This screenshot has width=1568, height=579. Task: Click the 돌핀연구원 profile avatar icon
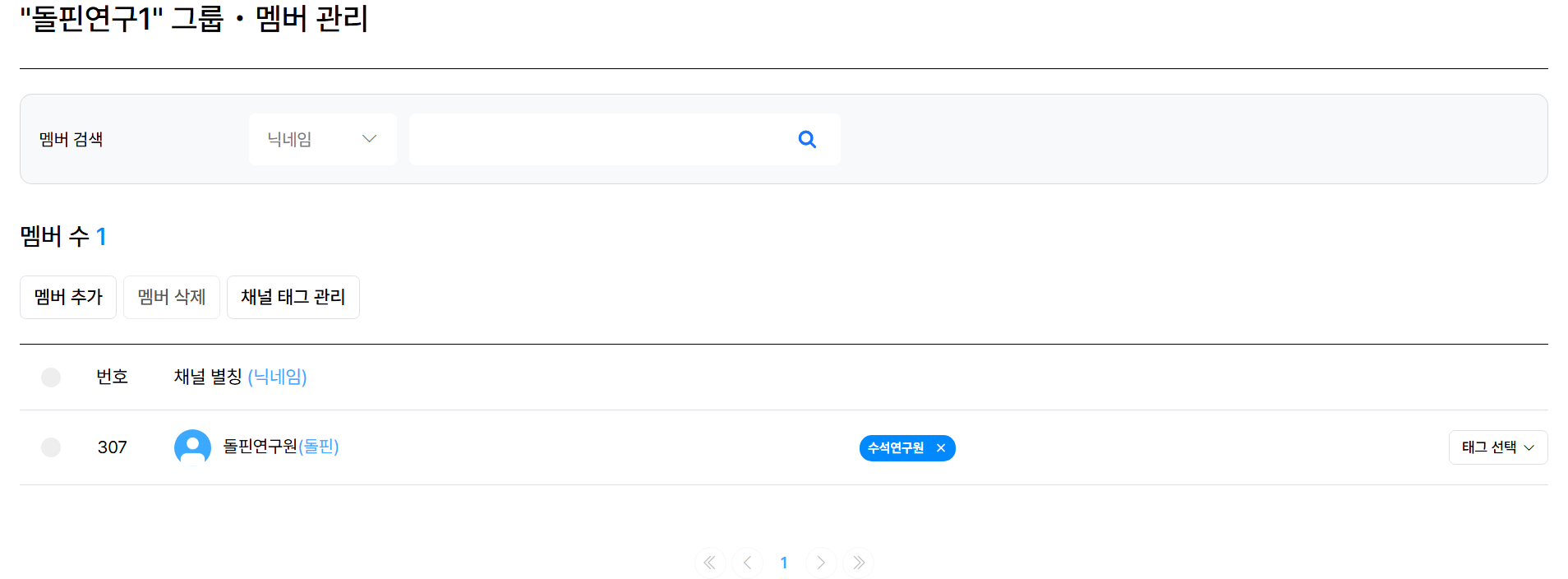click(x=192, y=447)
